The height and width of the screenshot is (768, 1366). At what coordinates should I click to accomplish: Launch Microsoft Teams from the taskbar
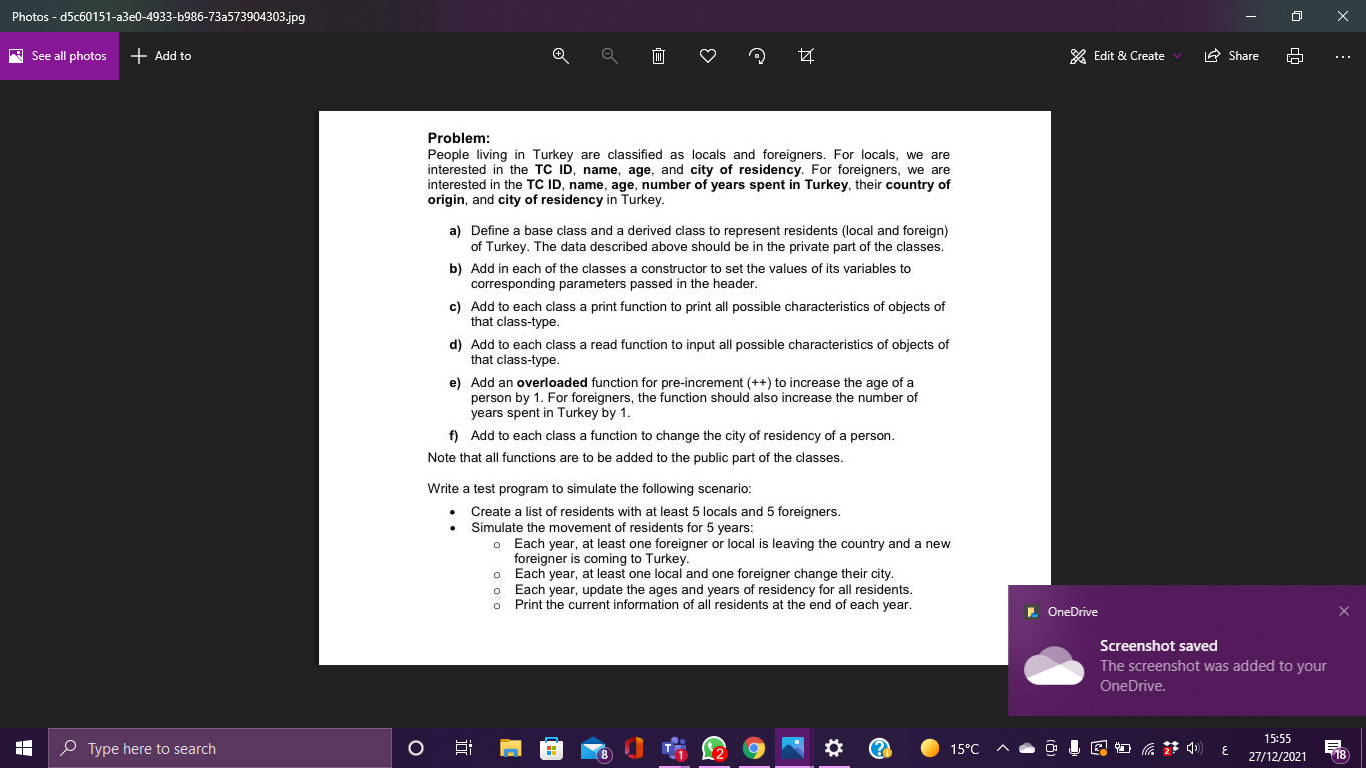(672, 748)
